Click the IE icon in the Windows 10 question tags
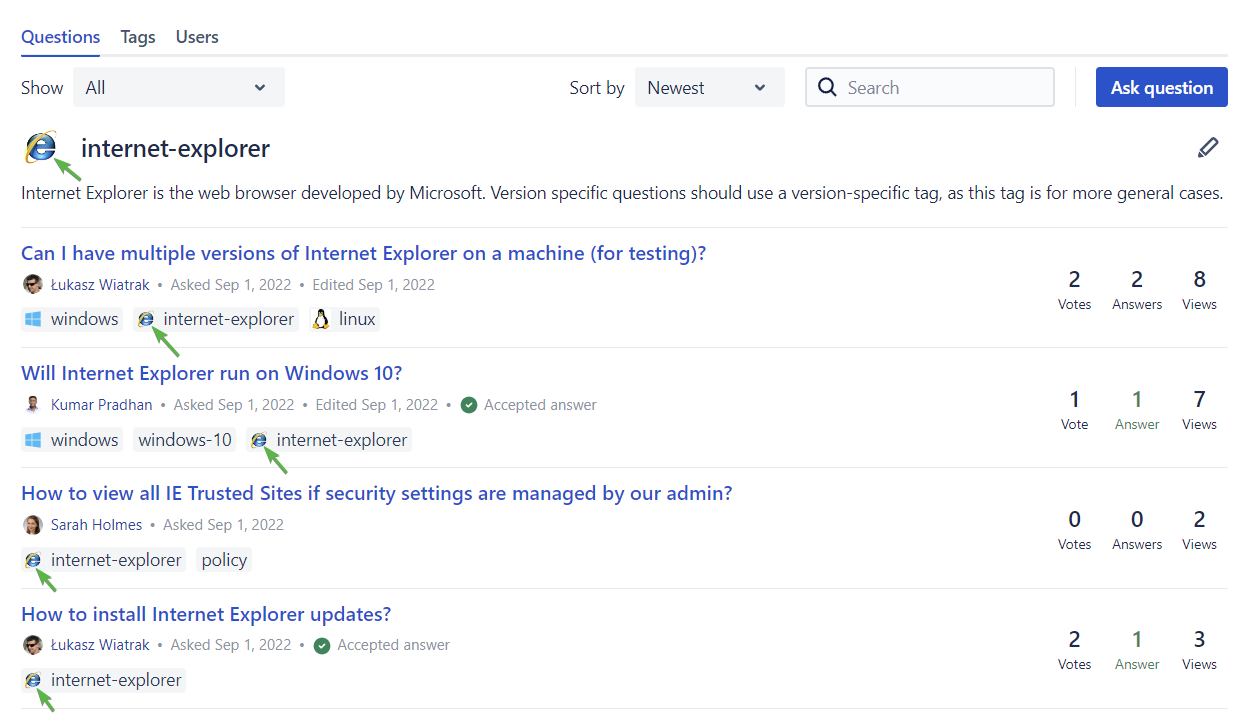The image size is (1256, 723). (259, 440)
